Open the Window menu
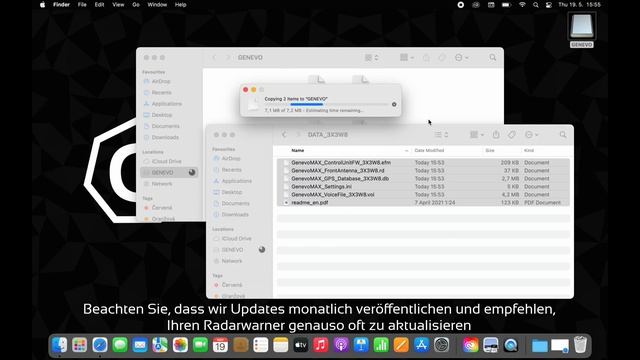The image size is (640, 360). [x=157, y=5]
